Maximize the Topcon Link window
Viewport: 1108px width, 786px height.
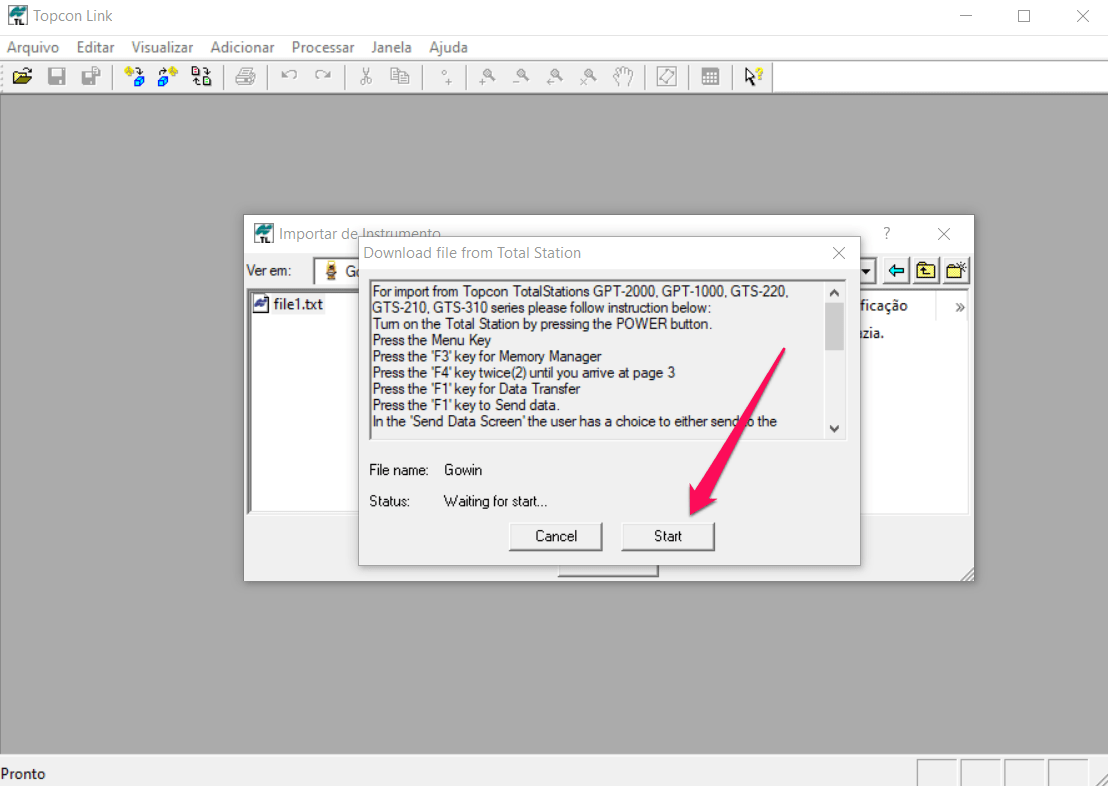[1024, 16]
